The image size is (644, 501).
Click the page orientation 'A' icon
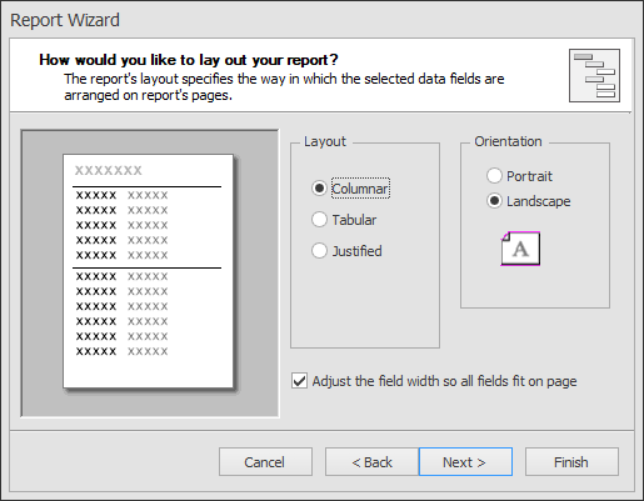coord(520,248)
